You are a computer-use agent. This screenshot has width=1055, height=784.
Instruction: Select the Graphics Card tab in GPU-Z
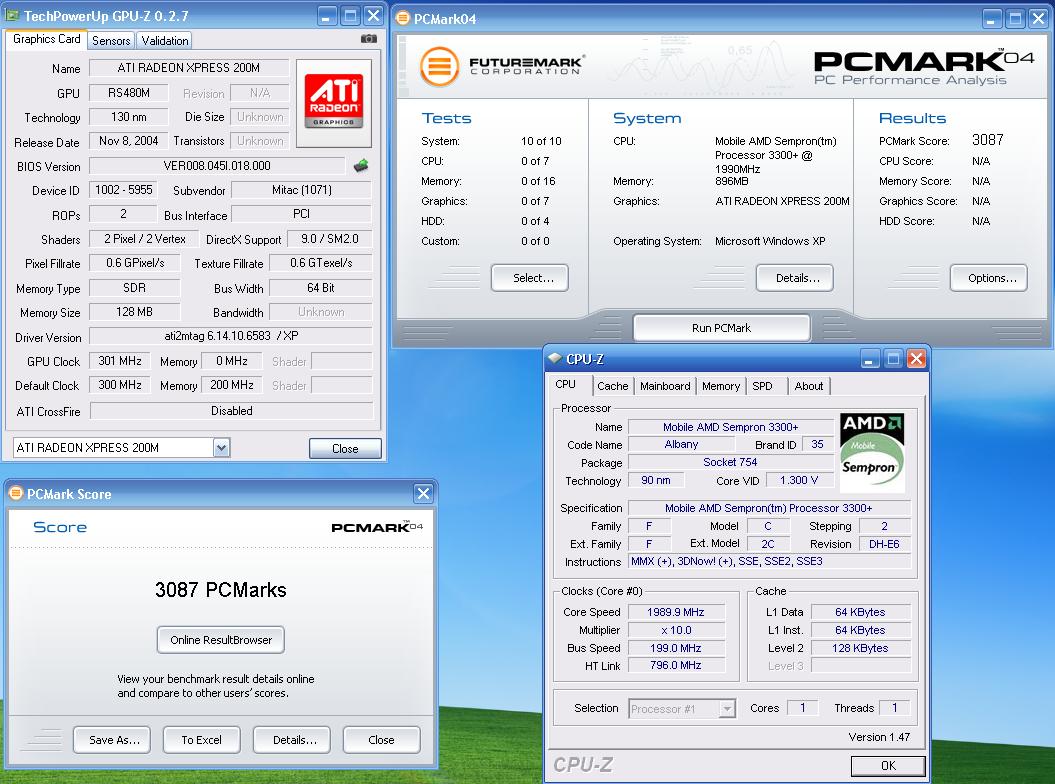(46, 39)
